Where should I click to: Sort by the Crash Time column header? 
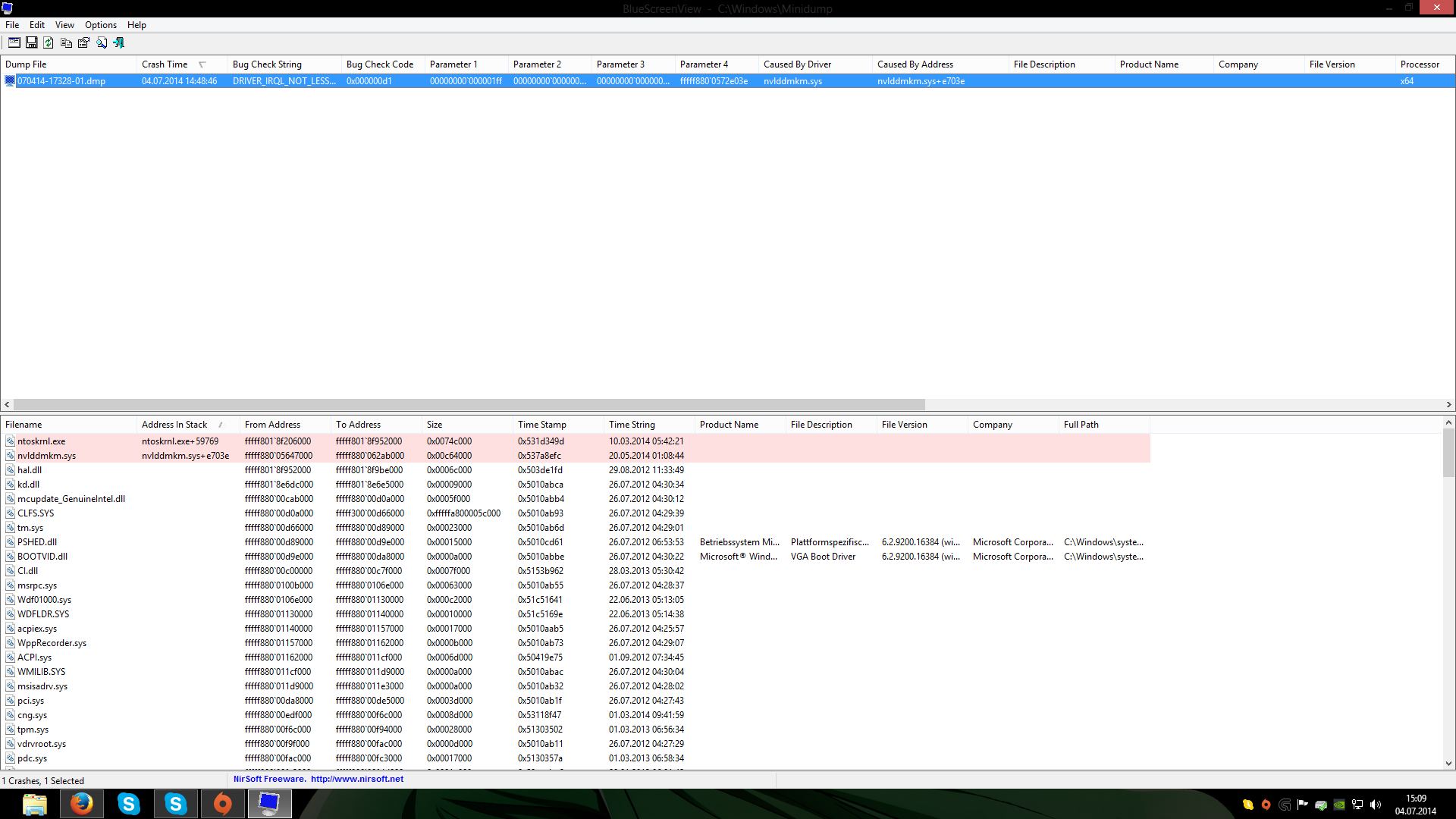point(165,64)
